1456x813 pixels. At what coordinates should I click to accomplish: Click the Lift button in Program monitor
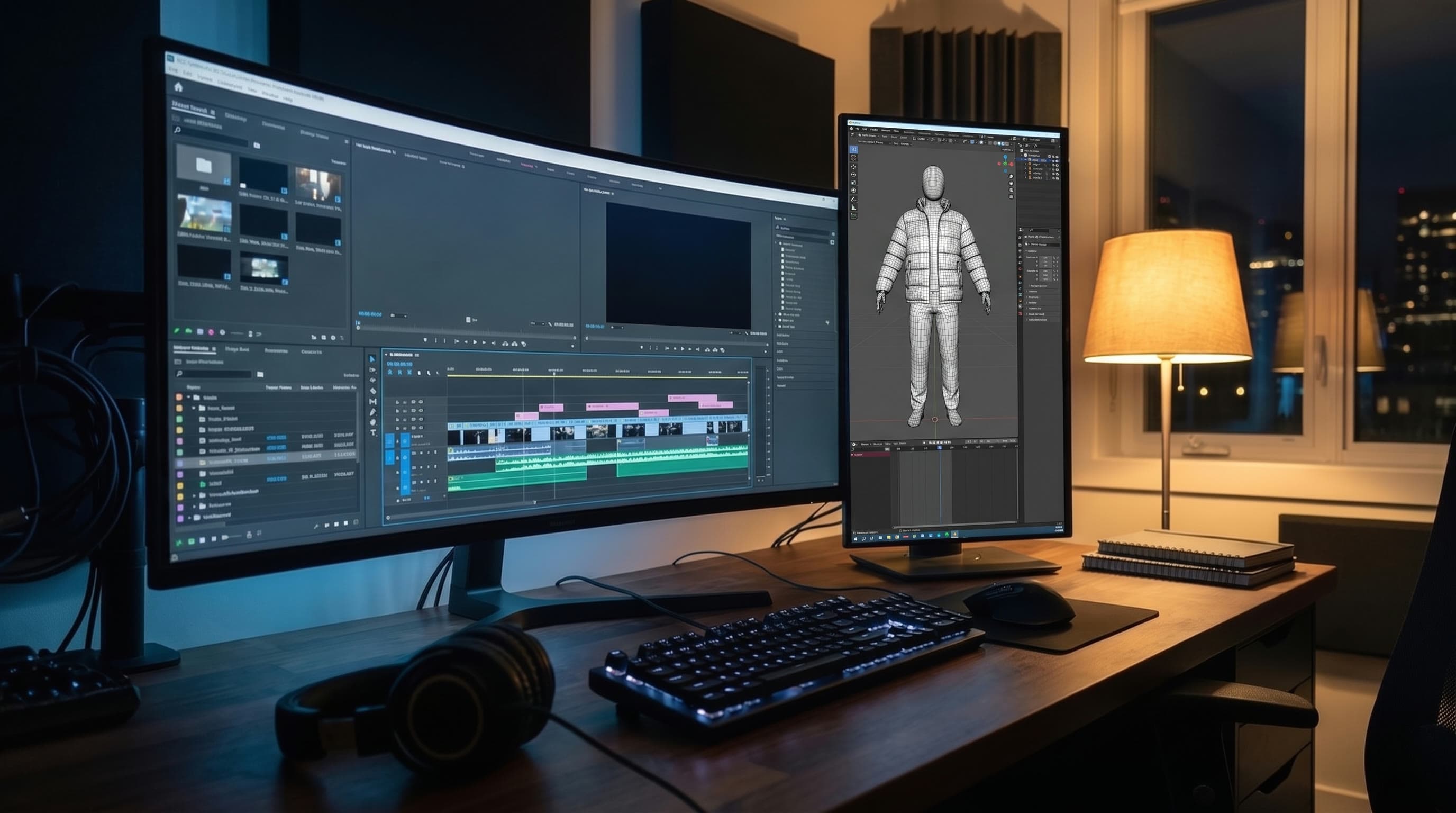(x=708, y=350)
